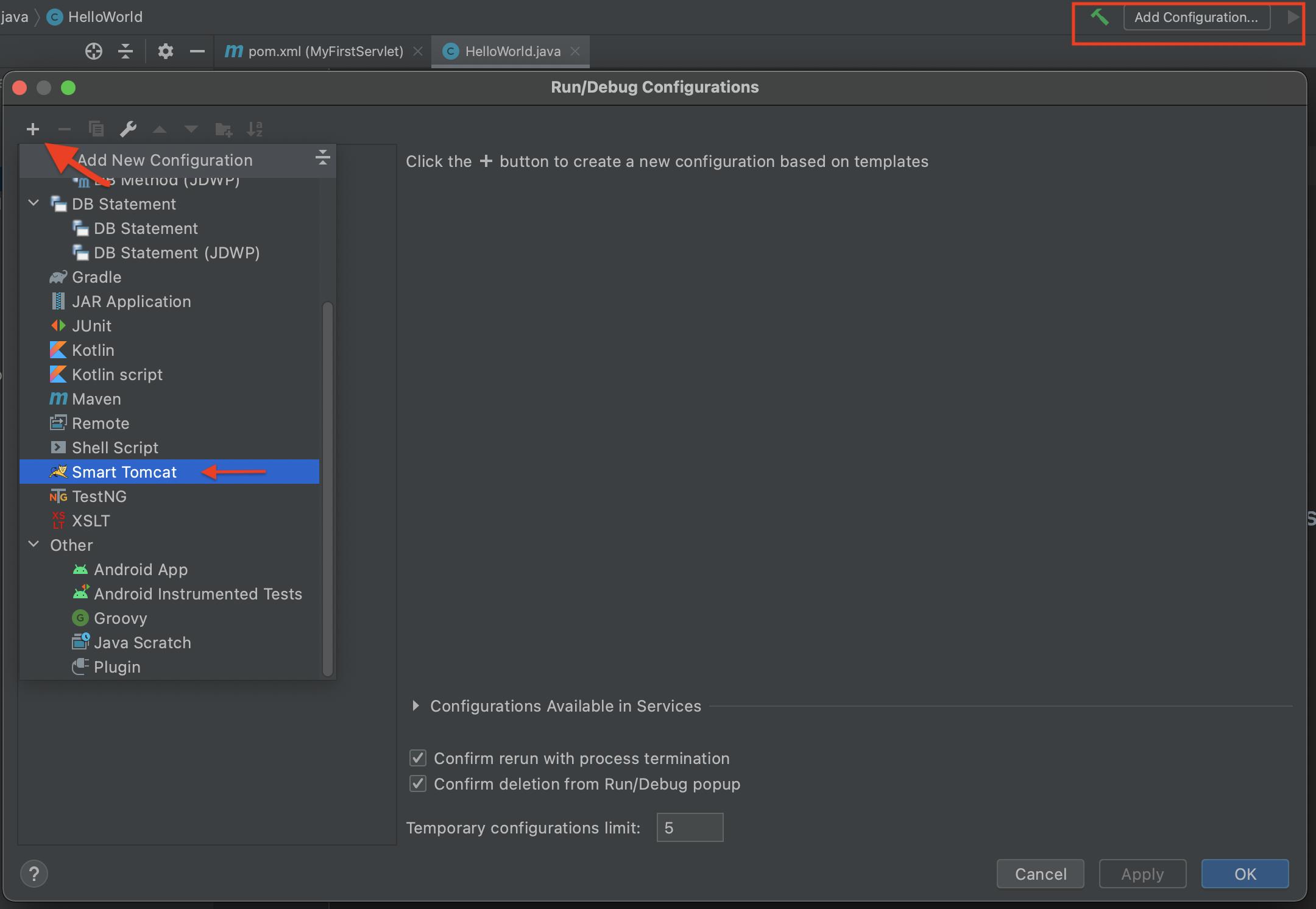Select DB Statement child item

pyautogui.click(x=169, y=228)
